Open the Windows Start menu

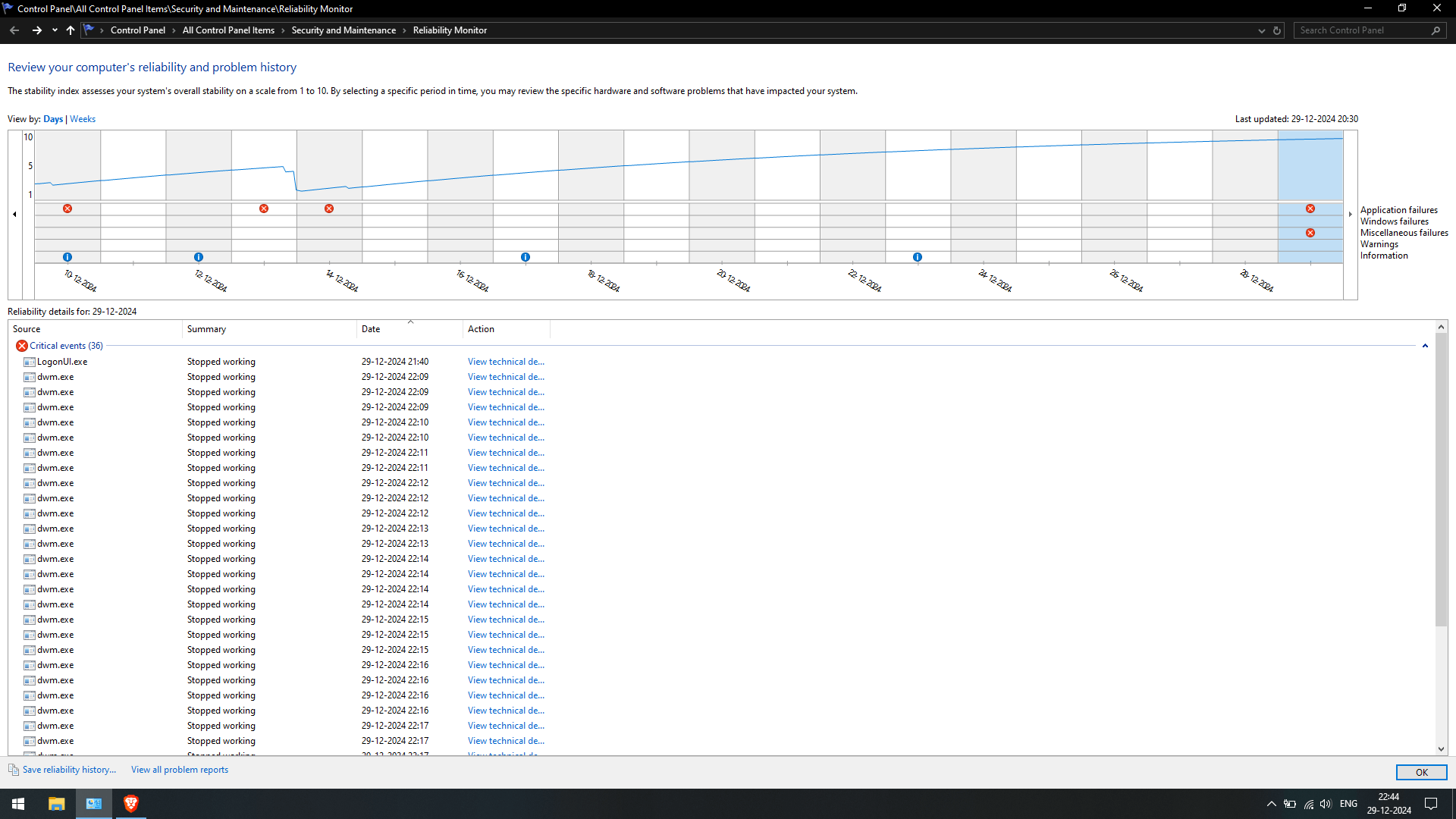tap(18, 804)
